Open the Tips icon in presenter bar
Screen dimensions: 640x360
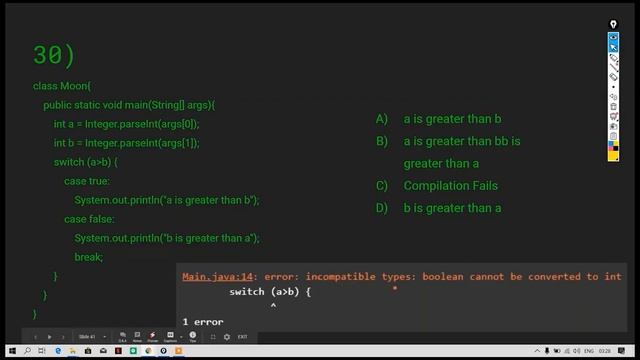tap(193, 337)
